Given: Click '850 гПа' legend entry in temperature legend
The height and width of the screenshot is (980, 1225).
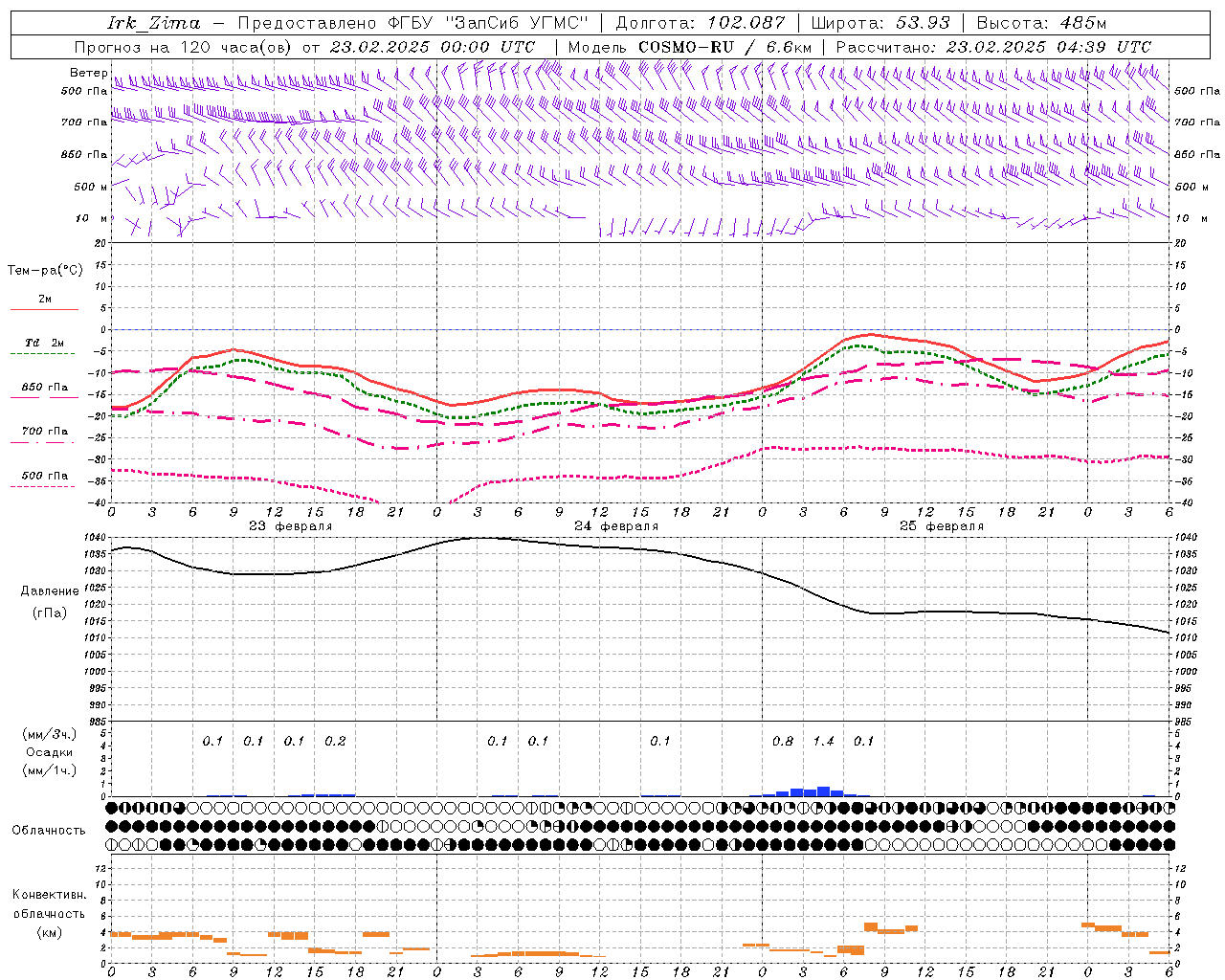Looking at the screenshot, I should (45, 388).
